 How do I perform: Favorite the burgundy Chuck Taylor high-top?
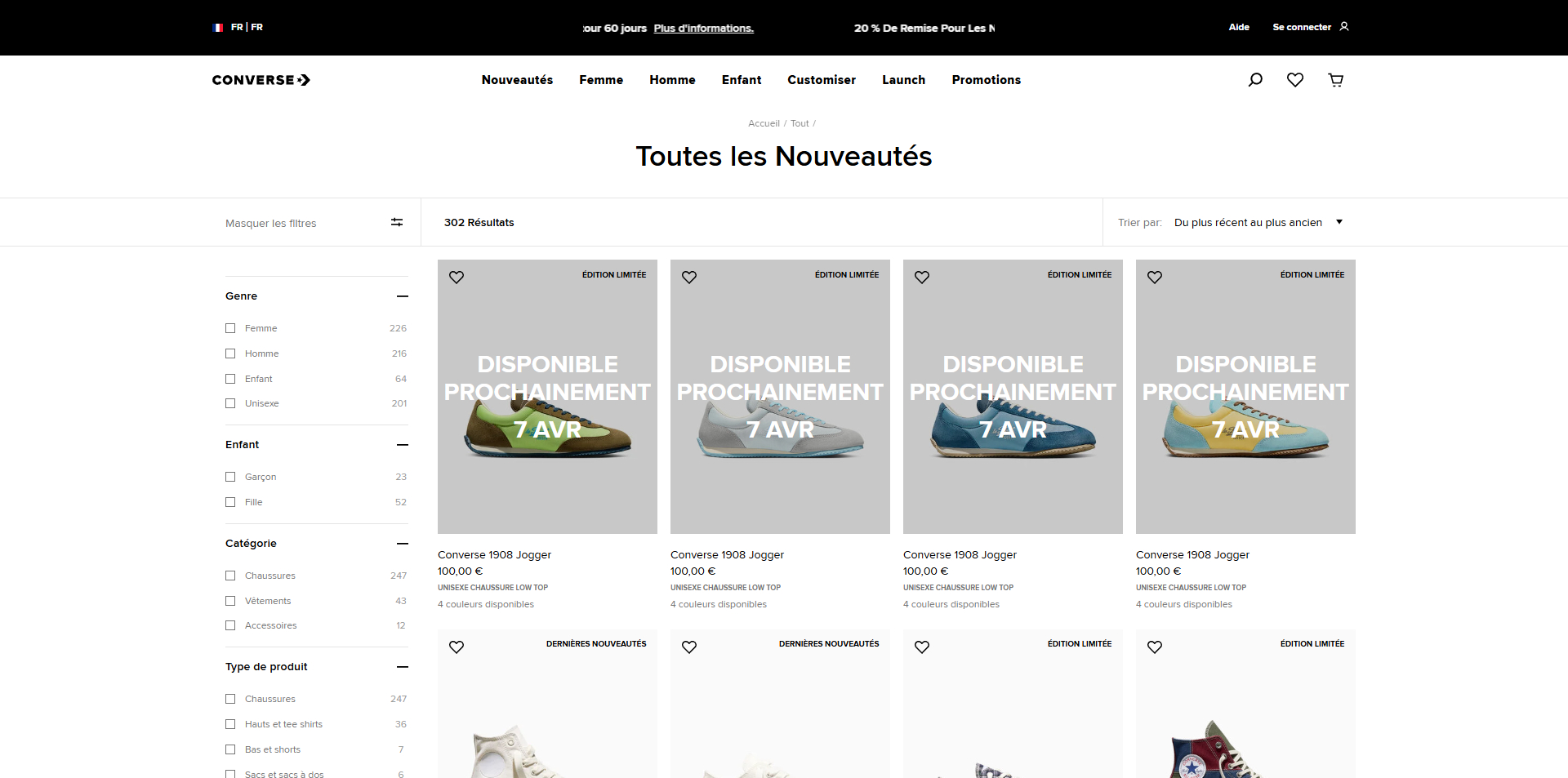pos(1155,647)
